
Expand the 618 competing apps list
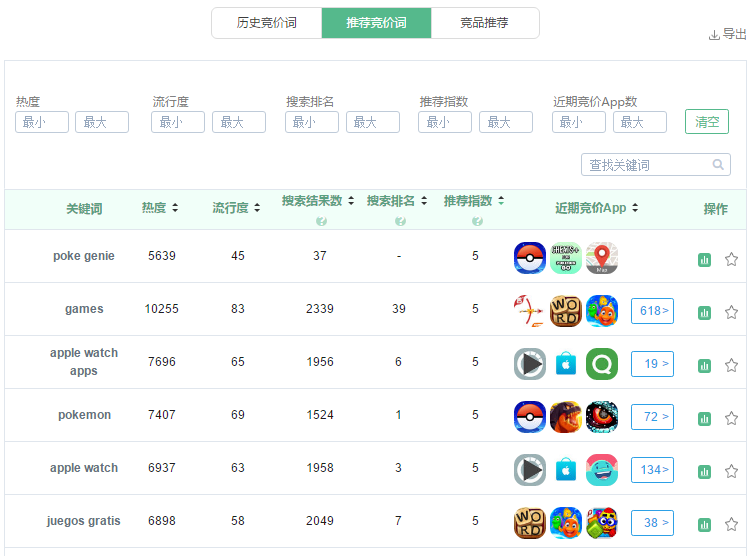[652, 311]
